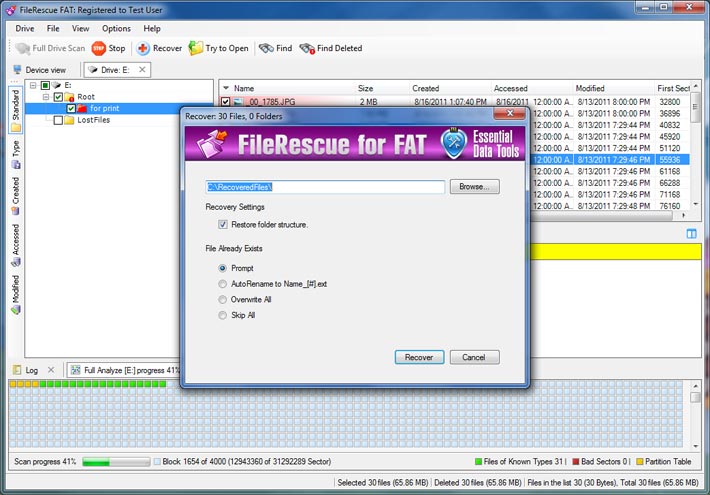Stop the scan with the Stop icon
Image resolution: width=710 pixels, height=495 pixels.
click(x=98, y=48)
